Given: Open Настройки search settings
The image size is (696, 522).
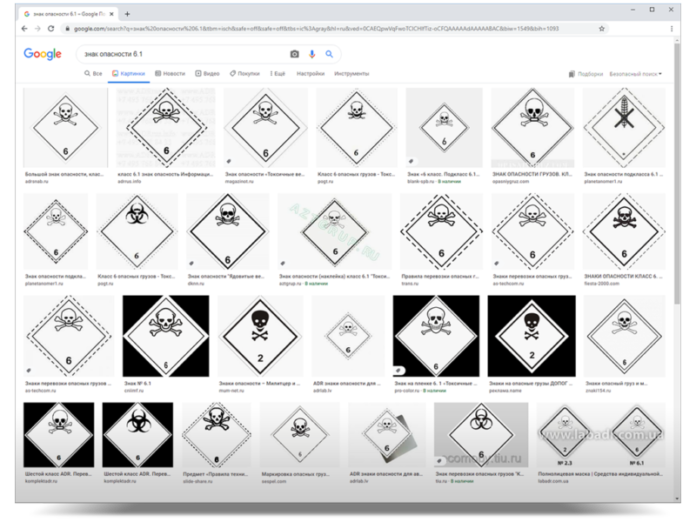Looking at the screenshot, I should point(310,74).
